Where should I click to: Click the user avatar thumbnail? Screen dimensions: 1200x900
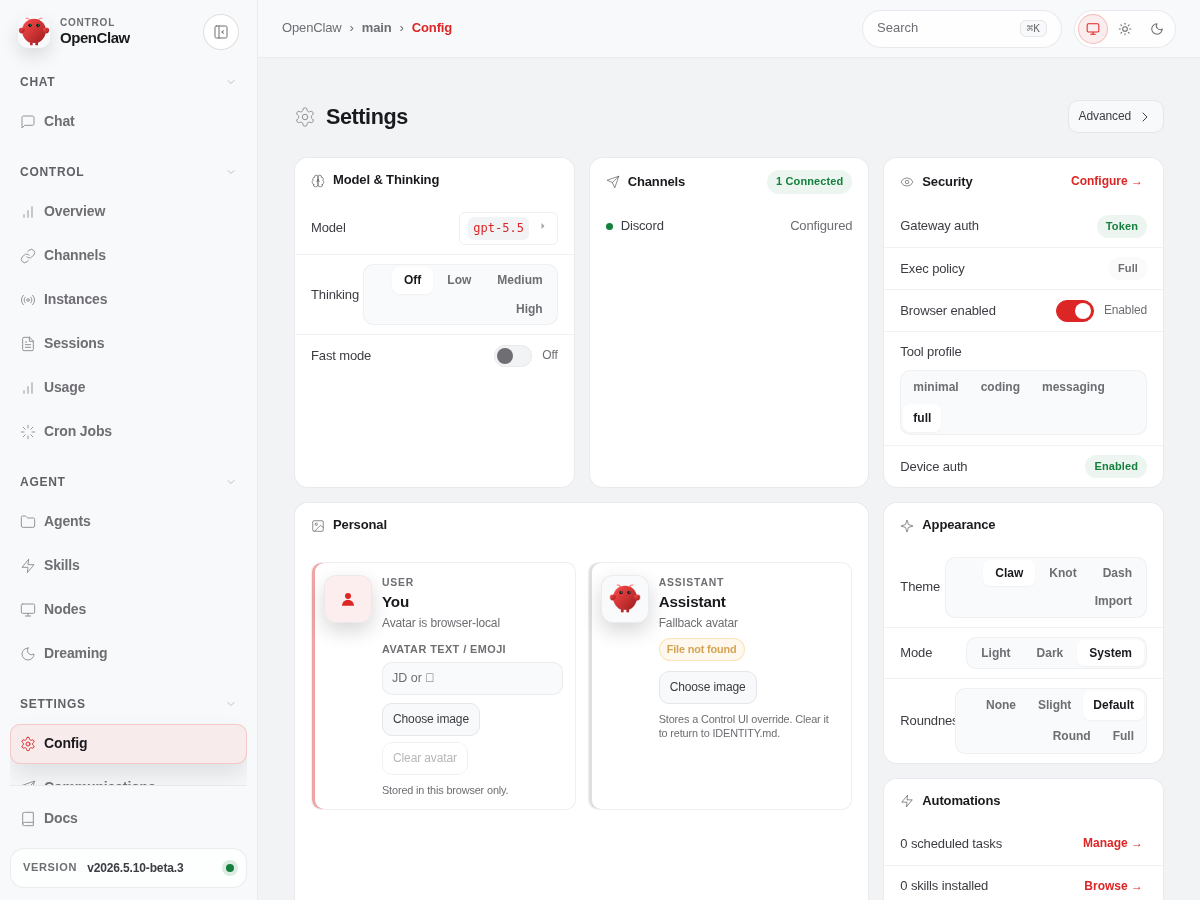[x=348, y=599]
